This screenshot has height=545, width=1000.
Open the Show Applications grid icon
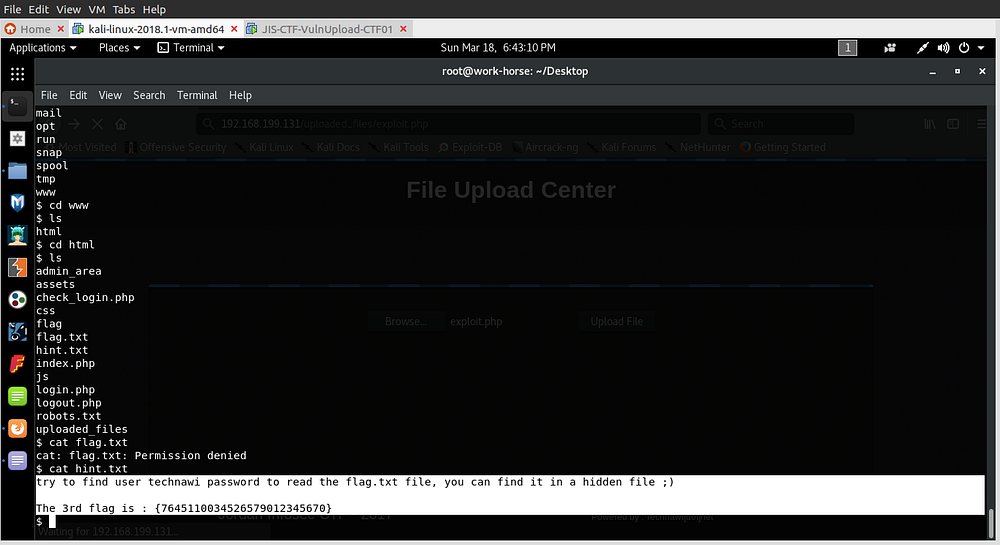(17, 74)
